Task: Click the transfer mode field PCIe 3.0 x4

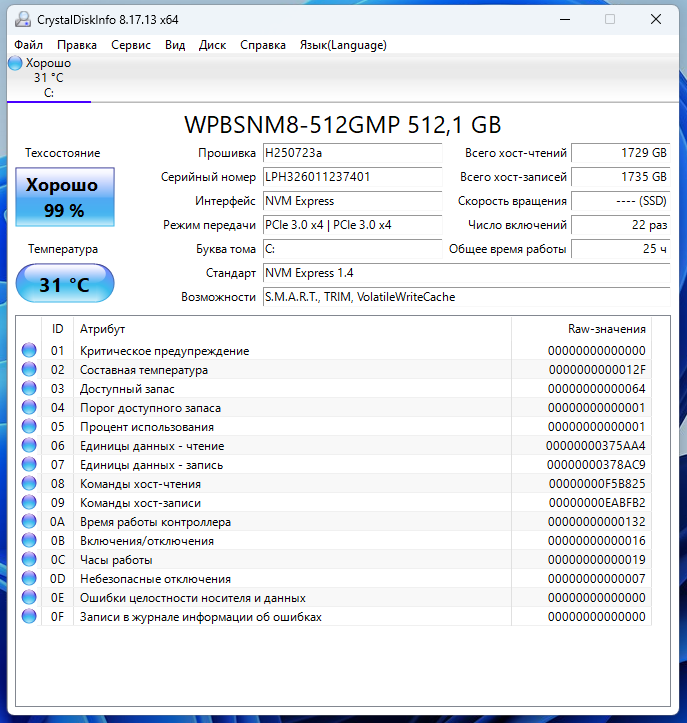Action: pyautogui.click(x=352, y=225)
